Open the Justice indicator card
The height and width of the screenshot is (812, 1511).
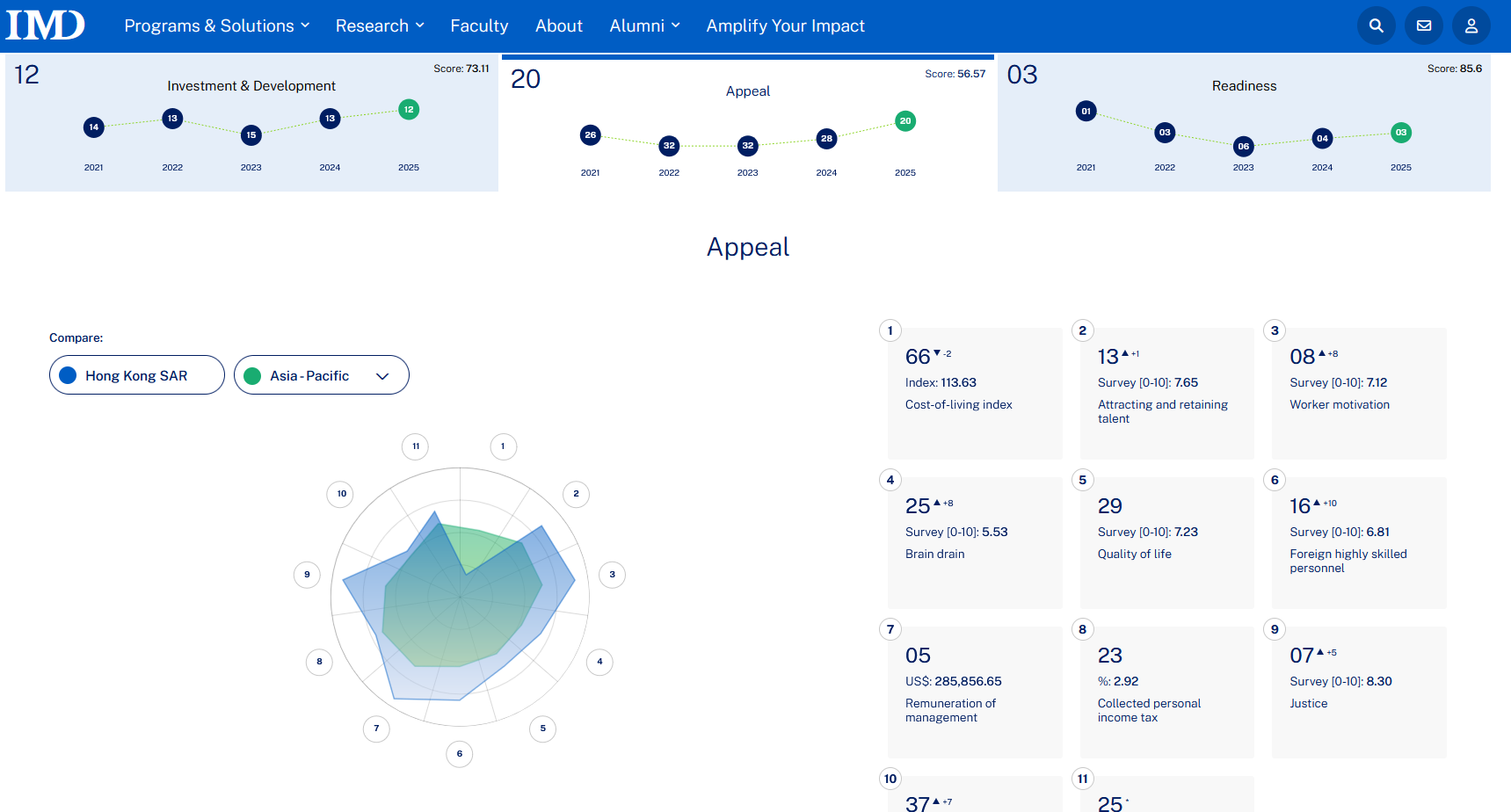1359,692
